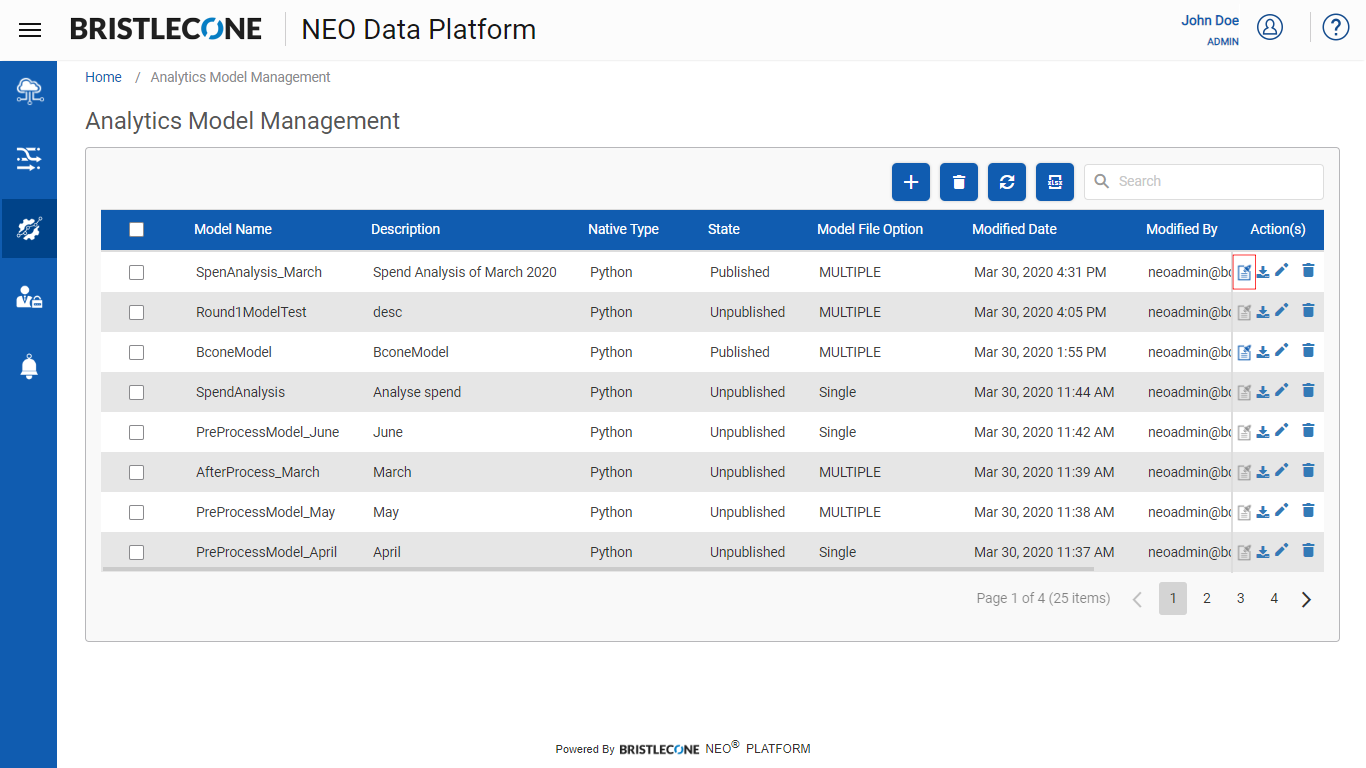Open publish document icon for SpenAnalysis_March
The width and height of the screenshot is (1366, 768).
(1244, 272)
